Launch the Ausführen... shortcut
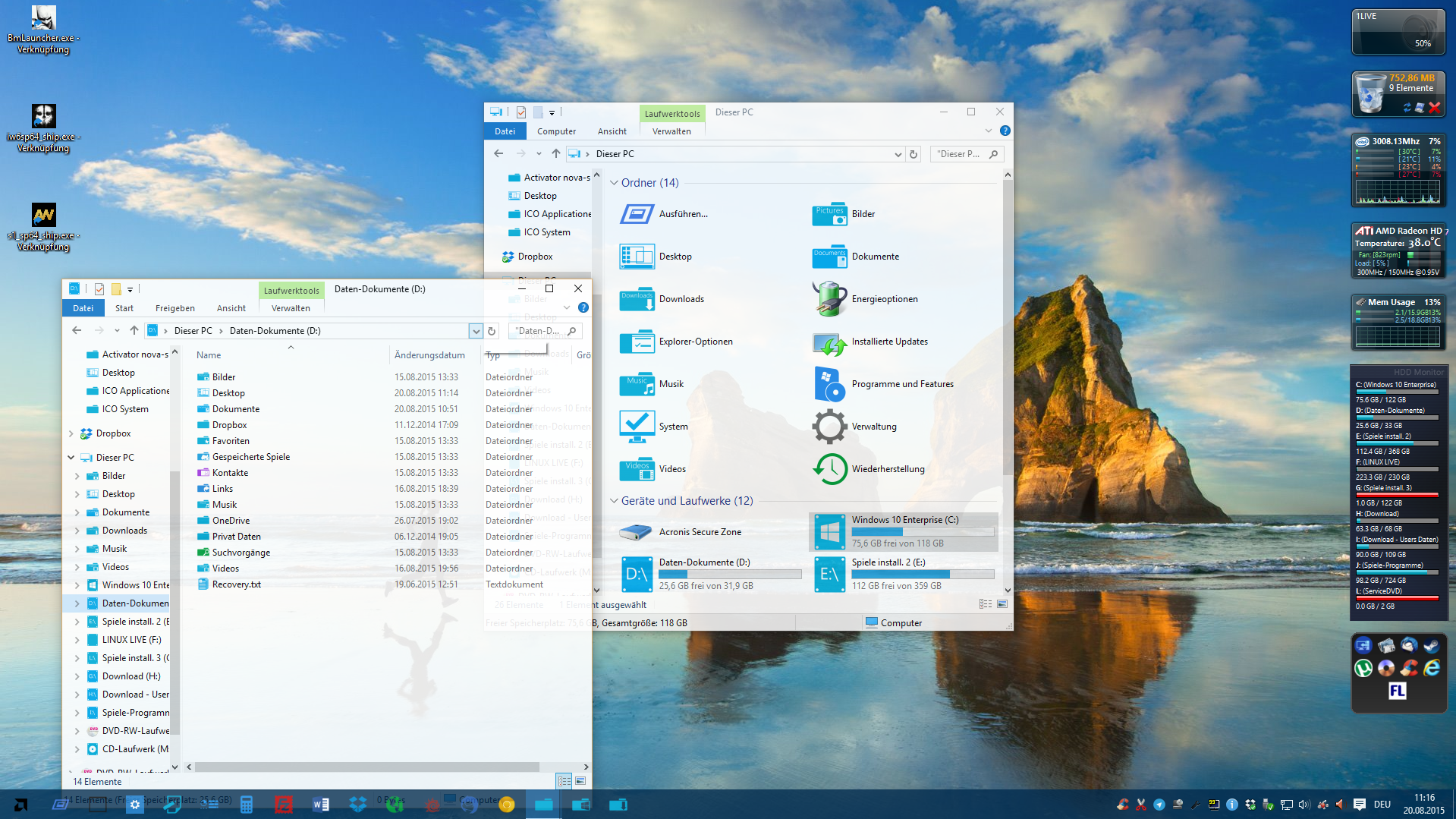 [637, 214]
